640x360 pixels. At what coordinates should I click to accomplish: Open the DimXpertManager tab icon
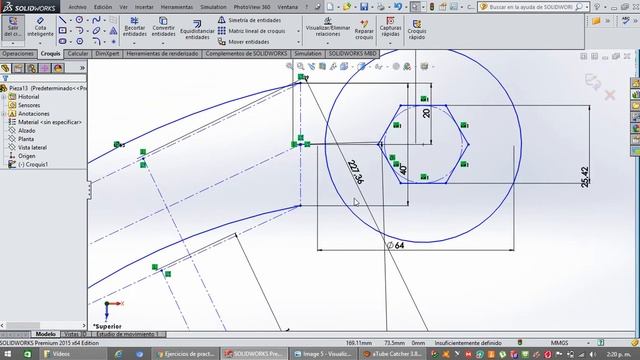[x=45, y=68]
